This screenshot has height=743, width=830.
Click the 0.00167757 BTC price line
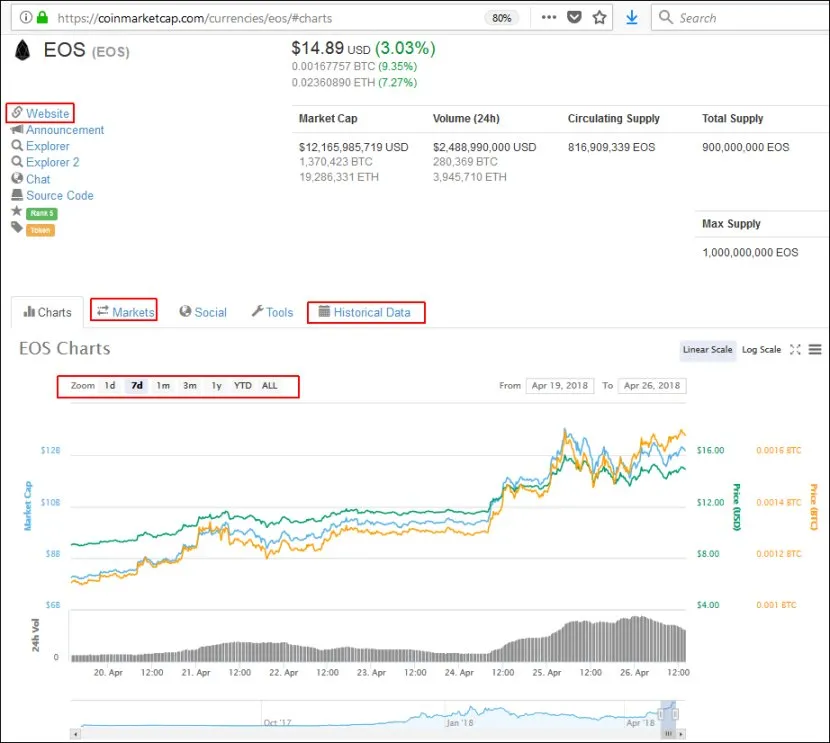(354, 66)
